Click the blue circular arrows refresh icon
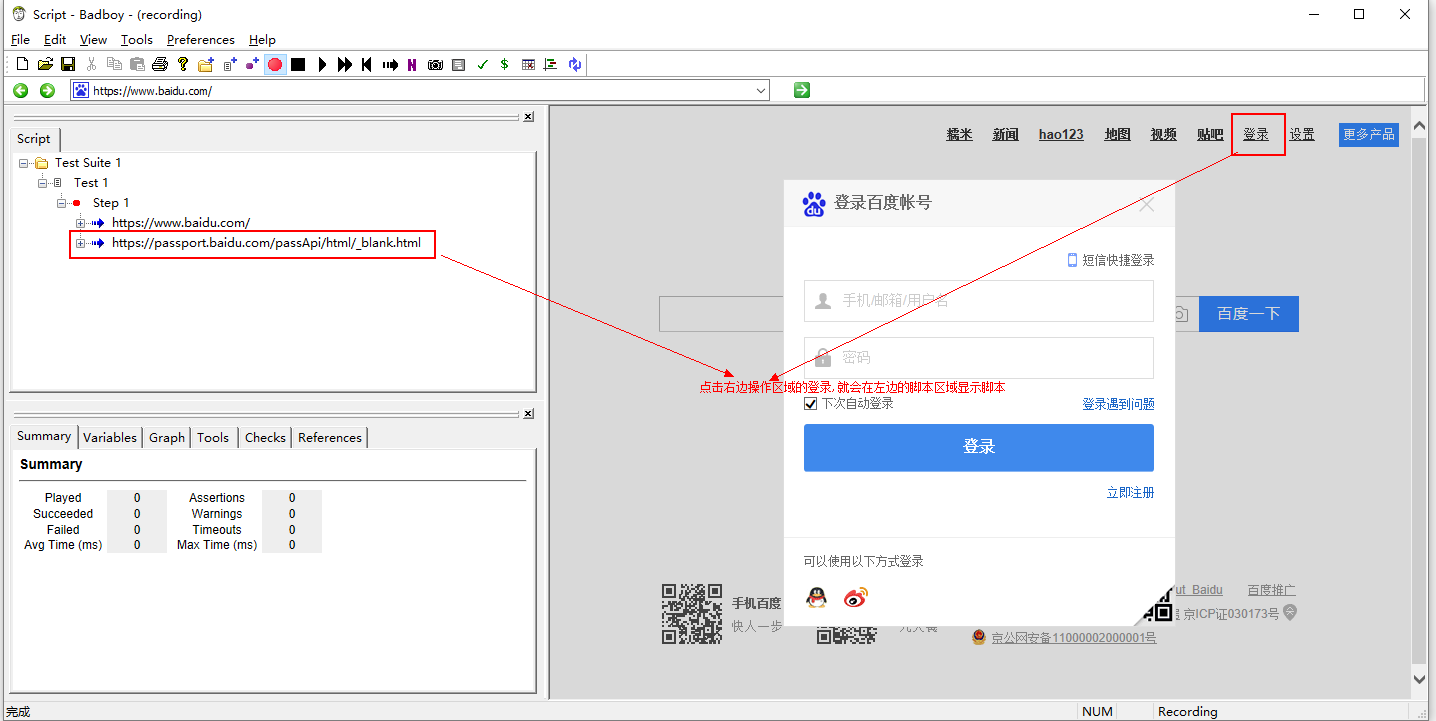Image resolution: width=1436 pixels, height=721 pixels. pos(575,64)
